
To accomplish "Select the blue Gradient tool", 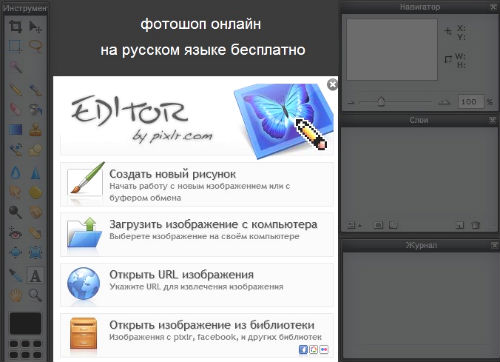I will (x=15, y=130).
